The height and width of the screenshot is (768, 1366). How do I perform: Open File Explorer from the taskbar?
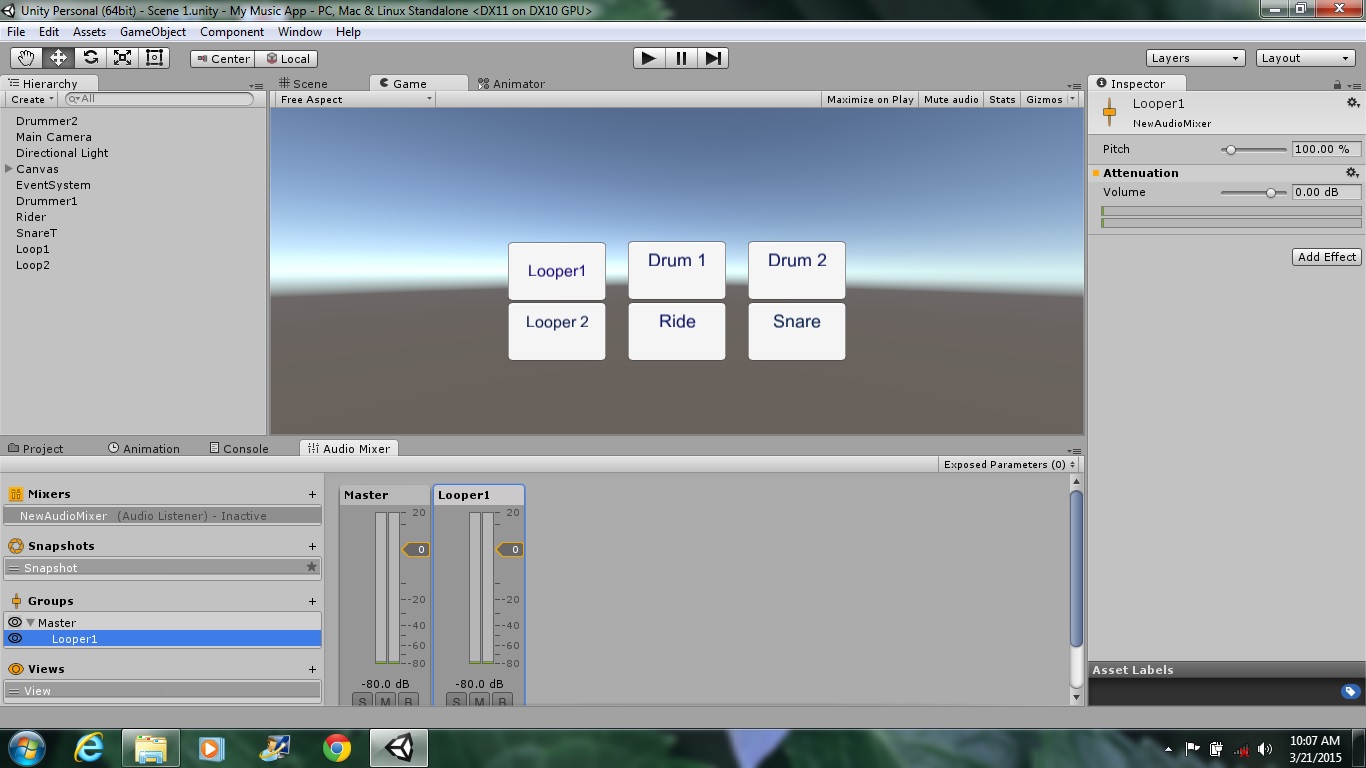tap(151, 748)
